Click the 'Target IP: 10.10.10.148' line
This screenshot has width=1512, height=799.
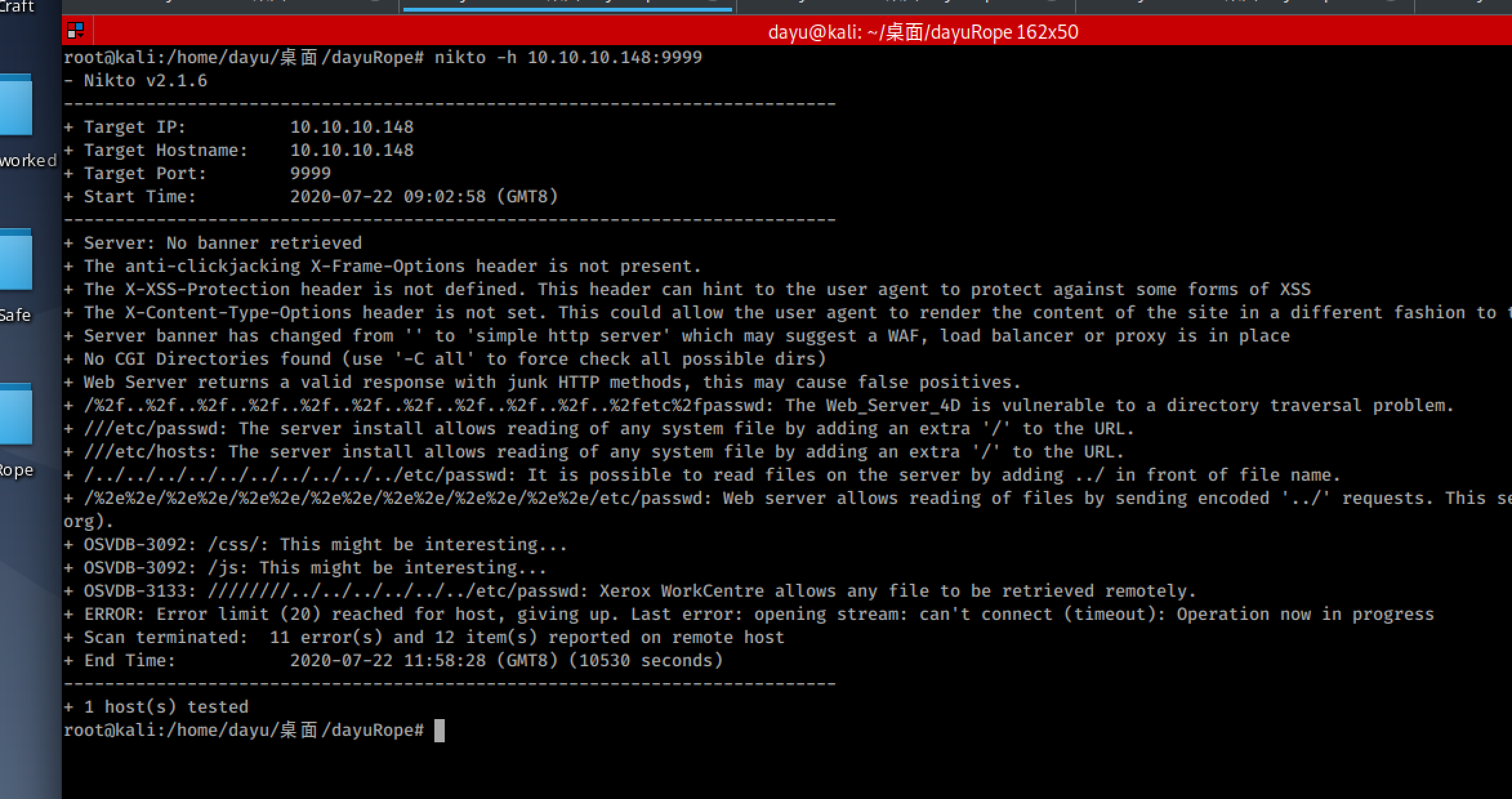(238, 127)
